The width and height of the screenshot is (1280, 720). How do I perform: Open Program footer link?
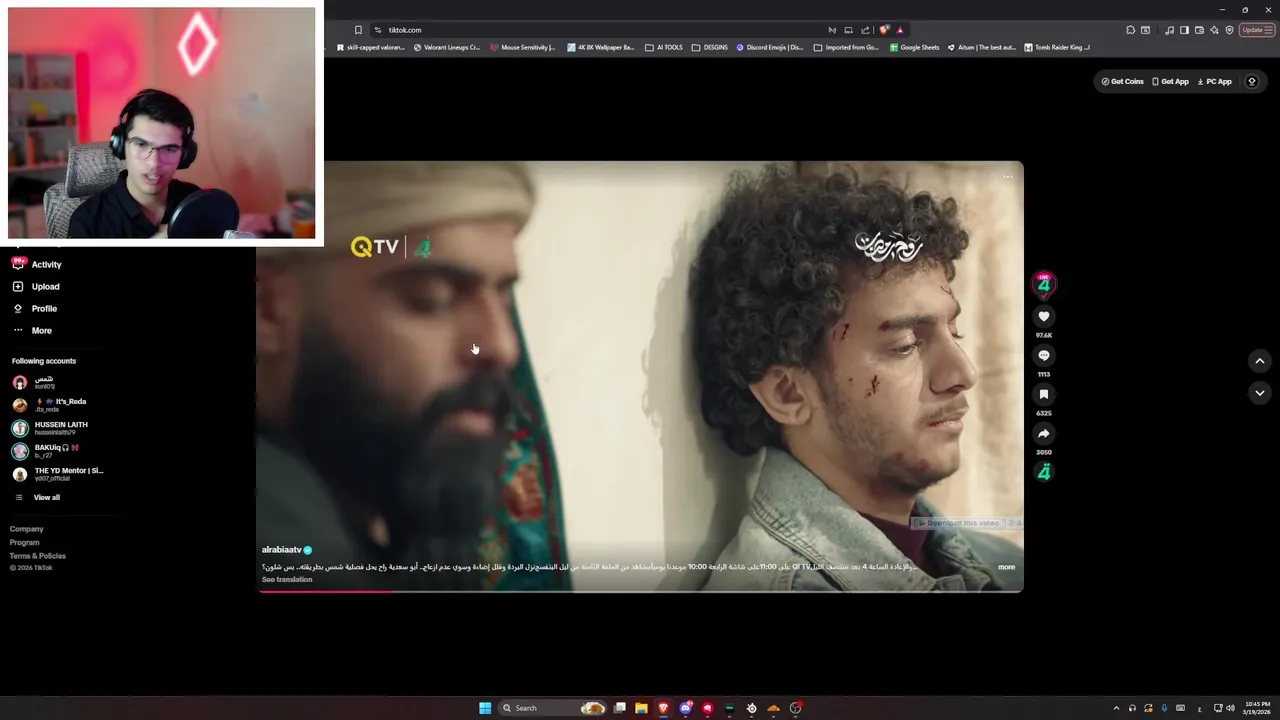click(x=25, y=542)
